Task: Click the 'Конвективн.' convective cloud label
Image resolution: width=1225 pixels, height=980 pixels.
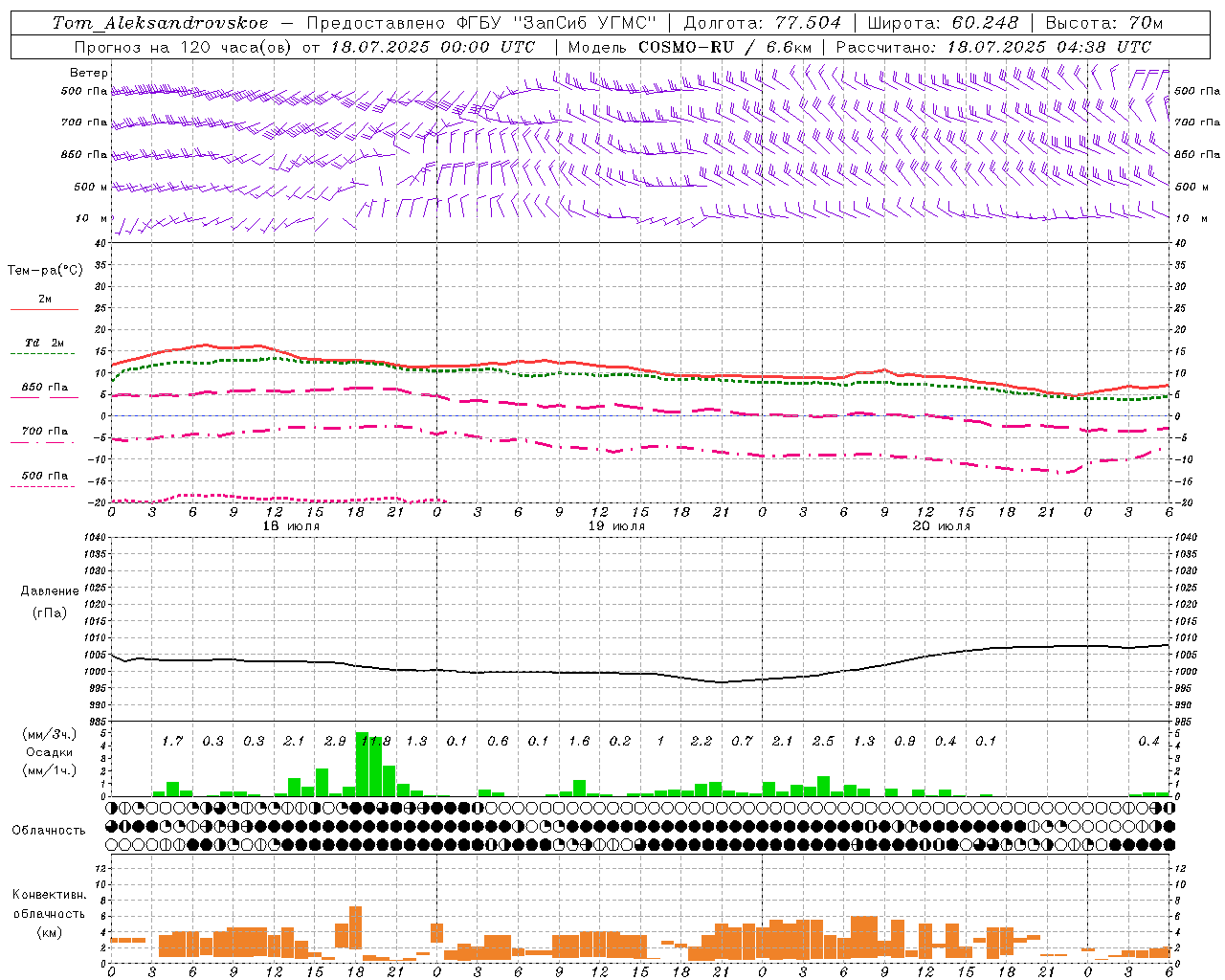Action: pos(49,896)
